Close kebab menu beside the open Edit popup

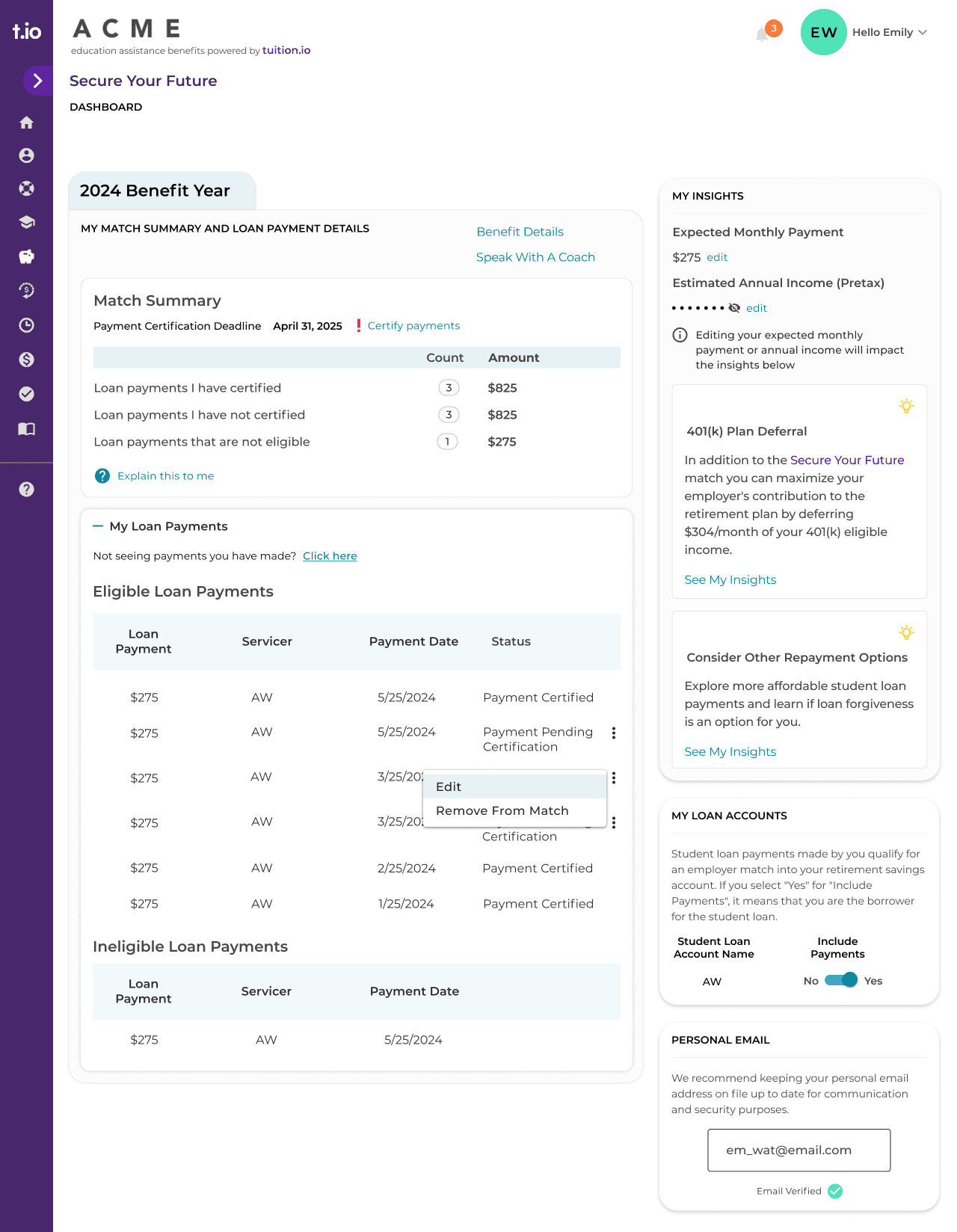click(614, 778)
